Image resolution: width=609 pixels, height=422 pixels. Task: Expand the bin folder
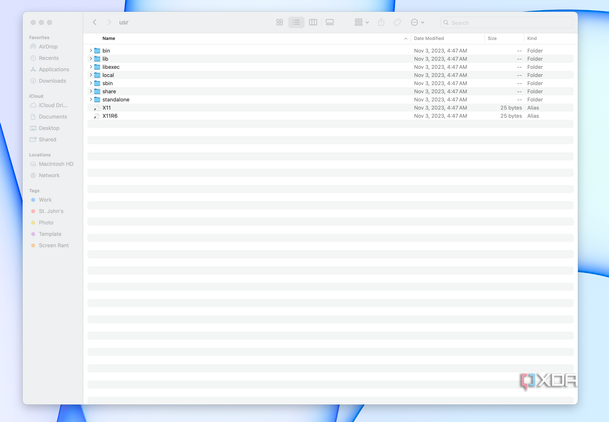(x=90, y=50)
